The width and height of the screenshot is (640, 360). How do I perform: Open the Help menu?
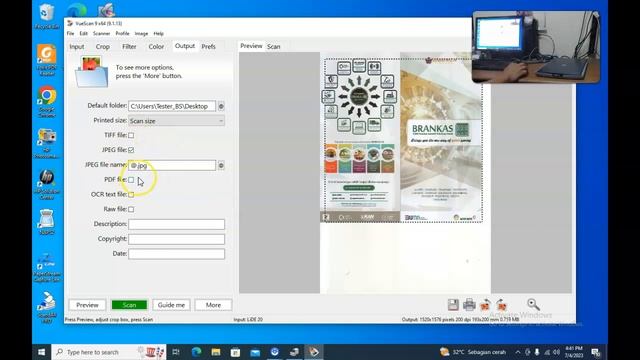158,33
